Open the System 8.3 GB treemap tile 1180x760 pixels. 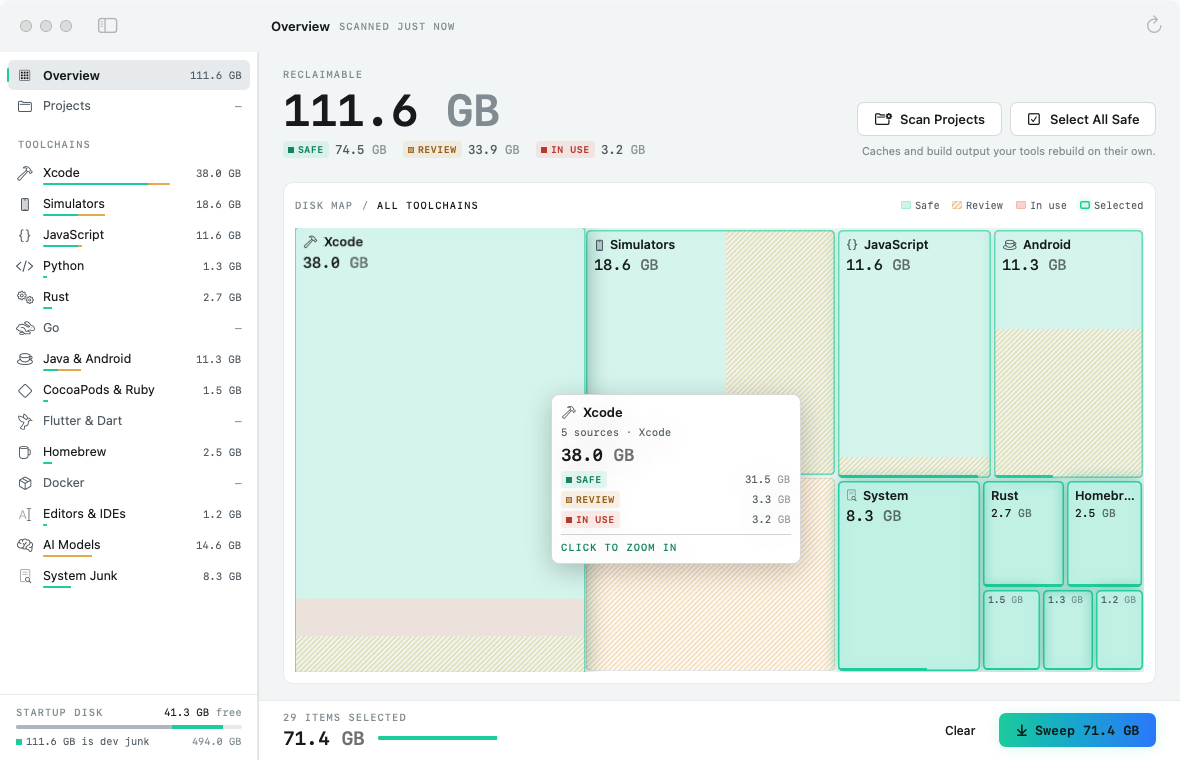(908, 576)
